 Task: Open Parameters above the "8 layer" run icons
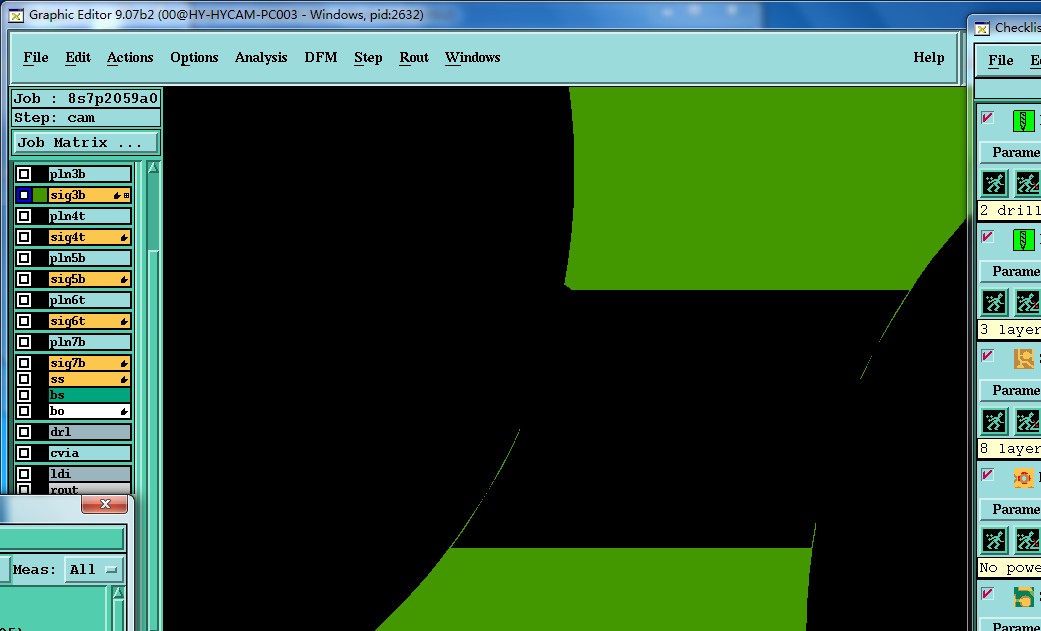pyautogui.click(x=1010, y=390)
